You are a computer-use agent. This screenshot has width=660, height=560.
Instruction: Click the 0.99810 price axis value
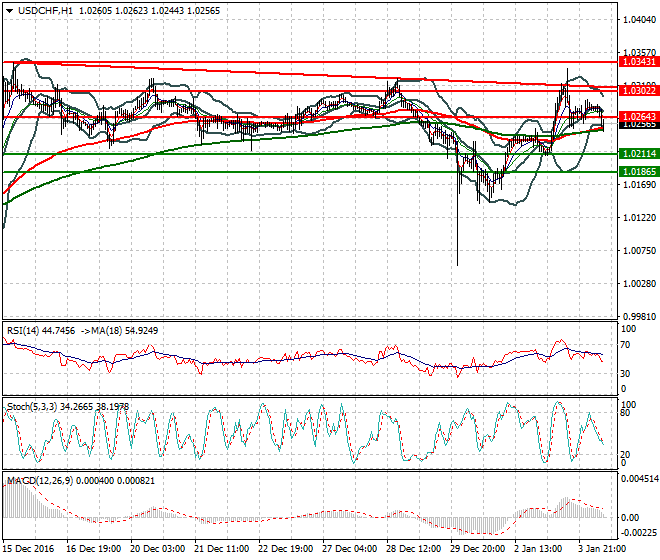(639, 317)
